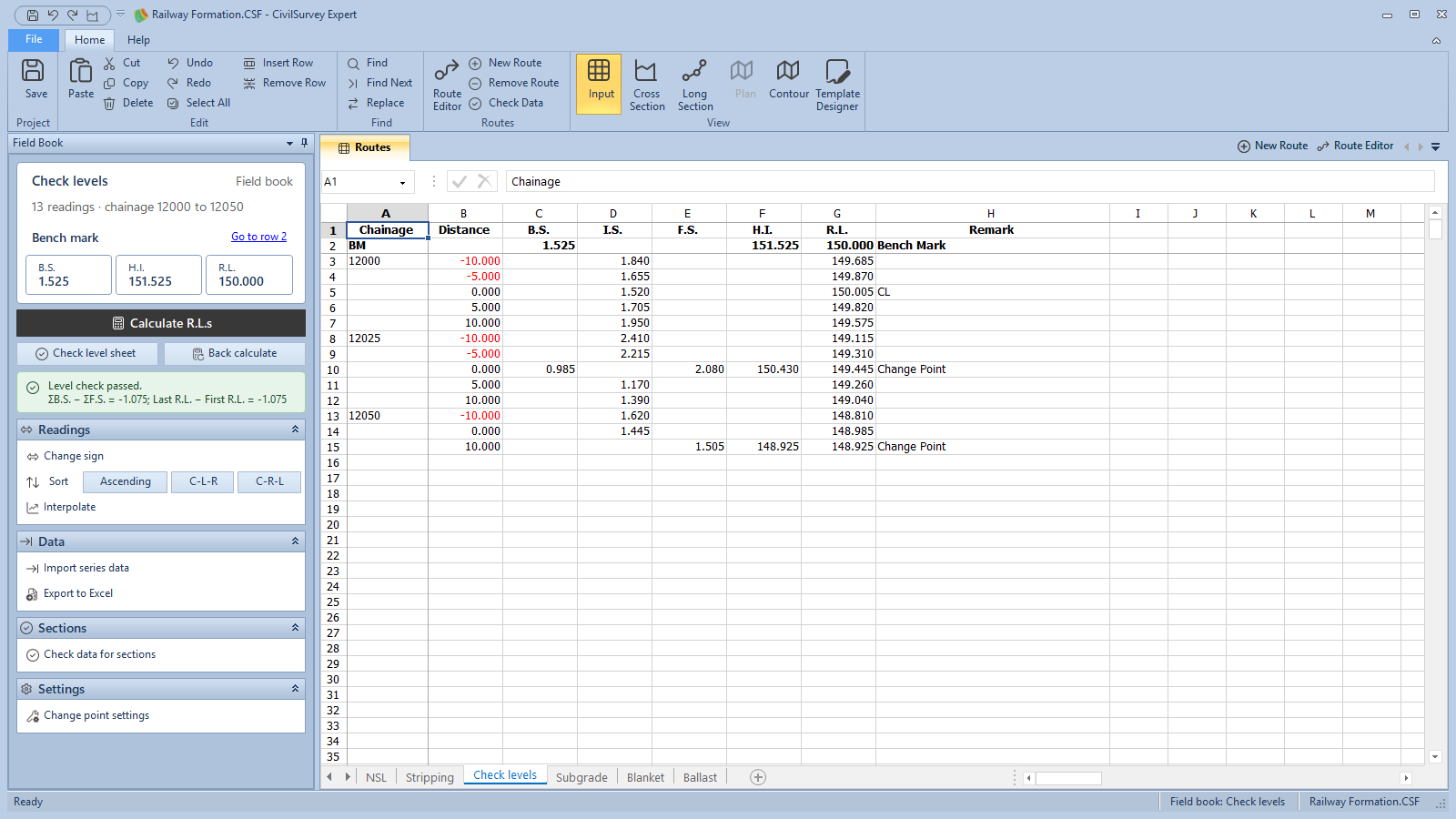This screenshot has width=1456, height=819.
Task: Cut the selected cells
Action: pos(122,63)
